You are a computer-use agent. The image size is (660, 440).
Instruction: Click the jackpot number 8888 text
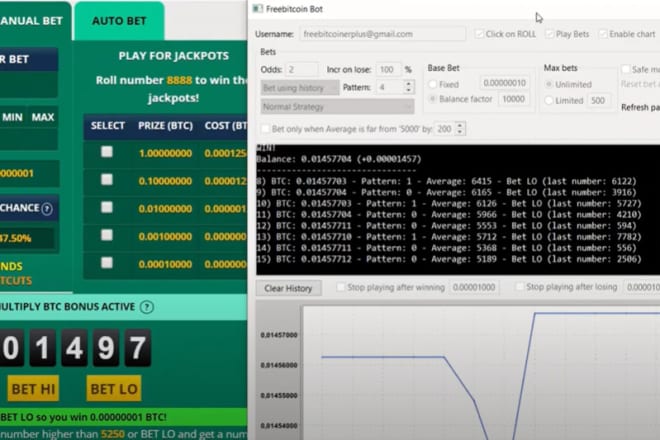click(x=179, y=80)
